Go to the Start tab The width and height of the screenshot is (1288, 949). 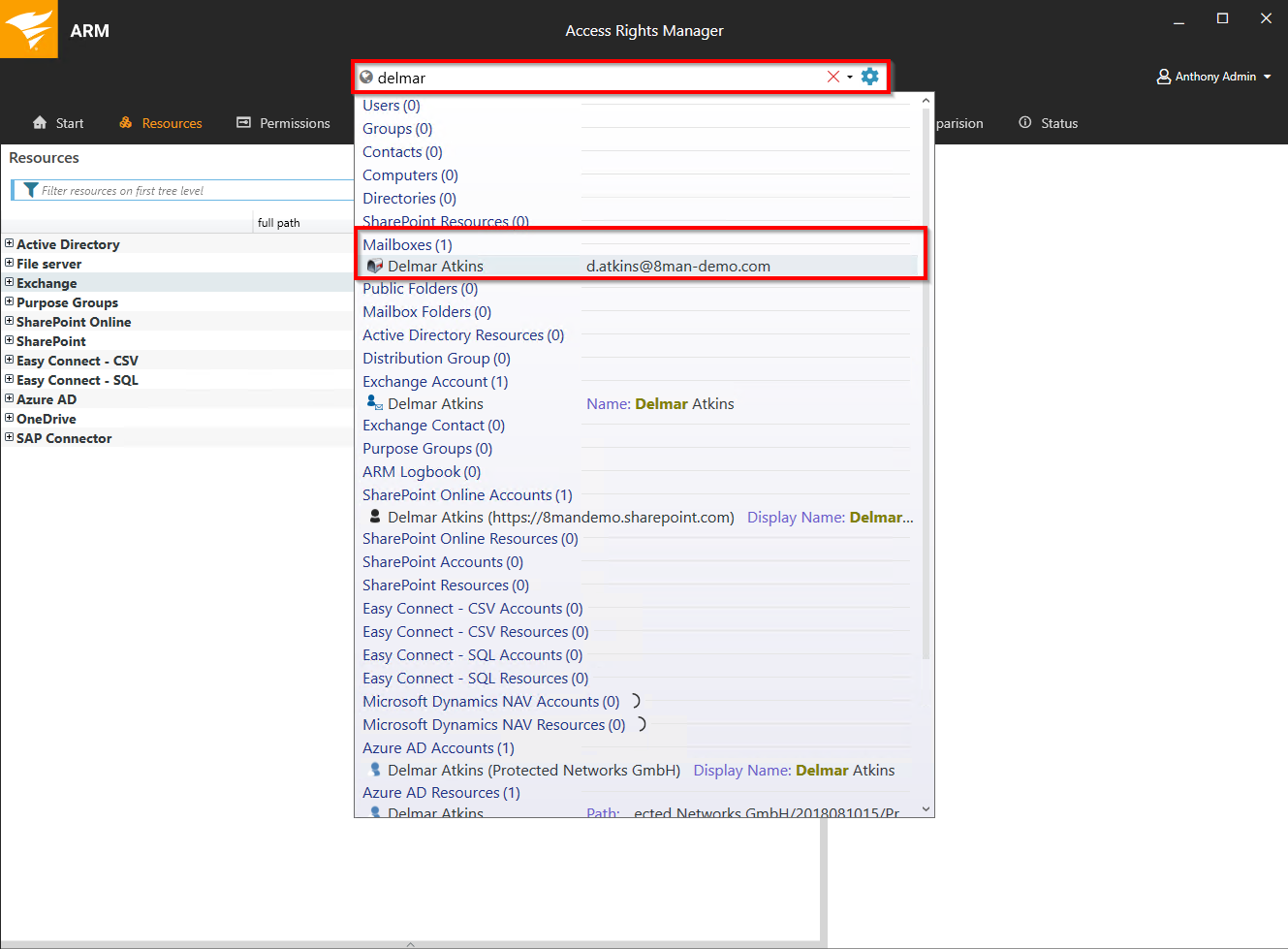pos(58,123)
